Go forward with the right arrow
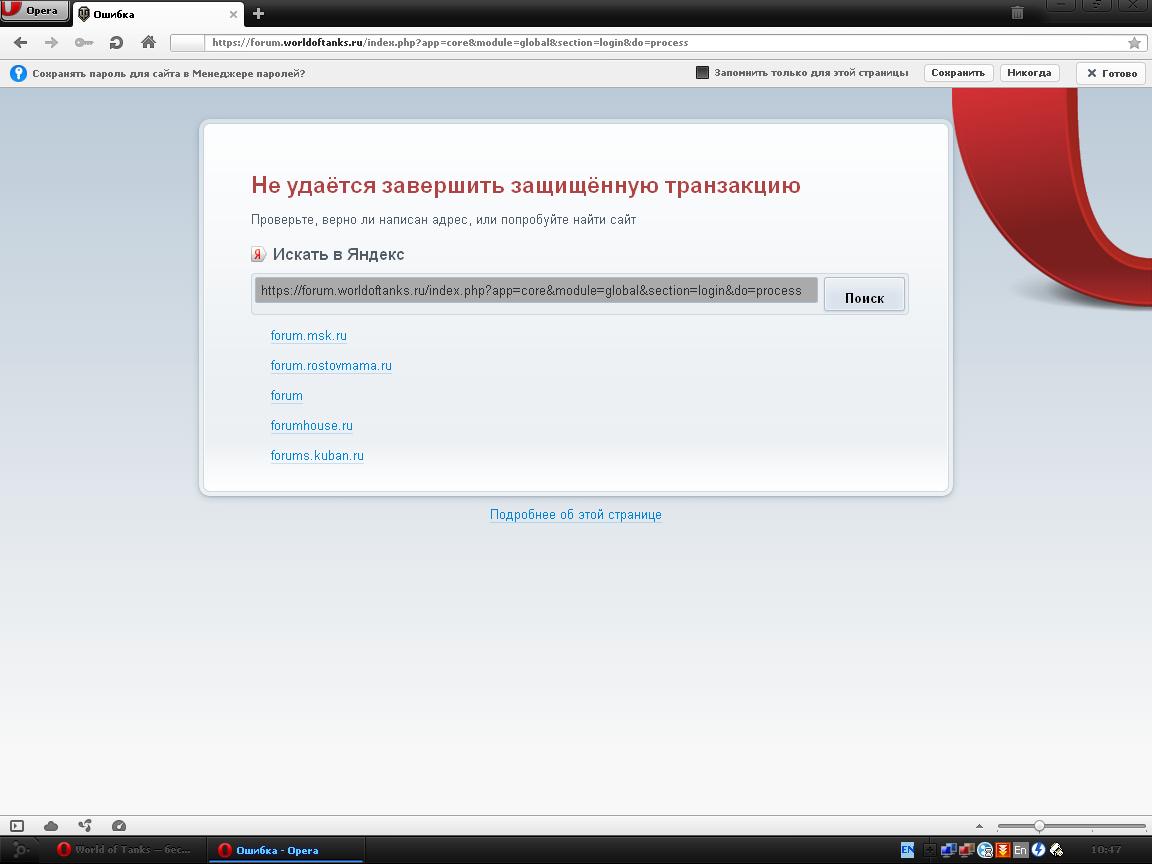The height and width of the screenshot is (864, 1152). click(51, 43)
